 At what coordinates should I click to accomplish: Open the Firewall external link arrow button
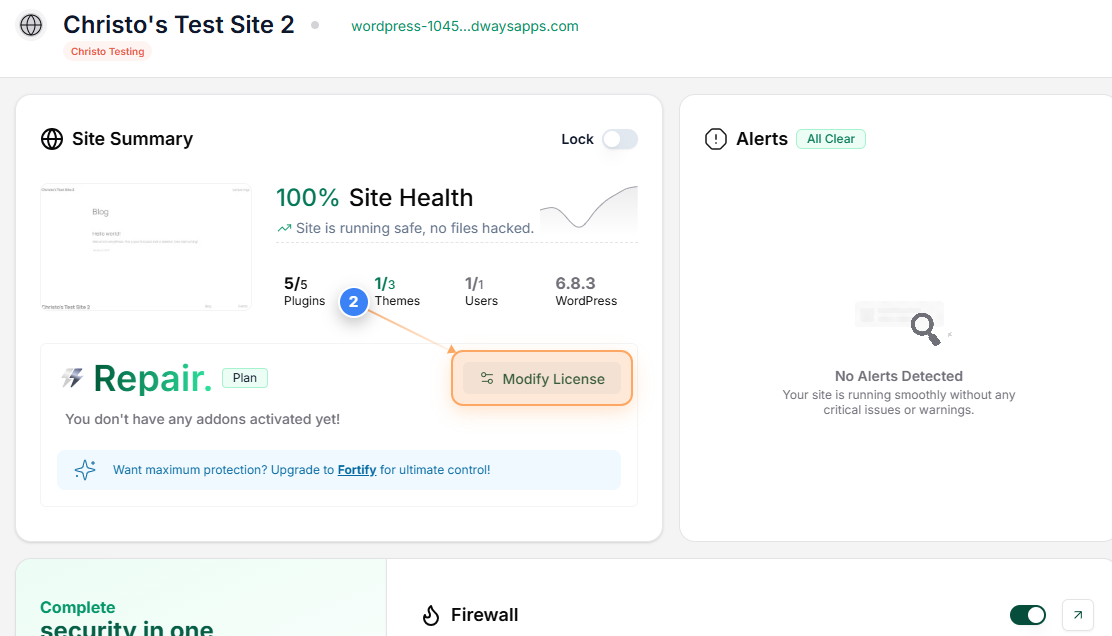(x=1077, y=615)
